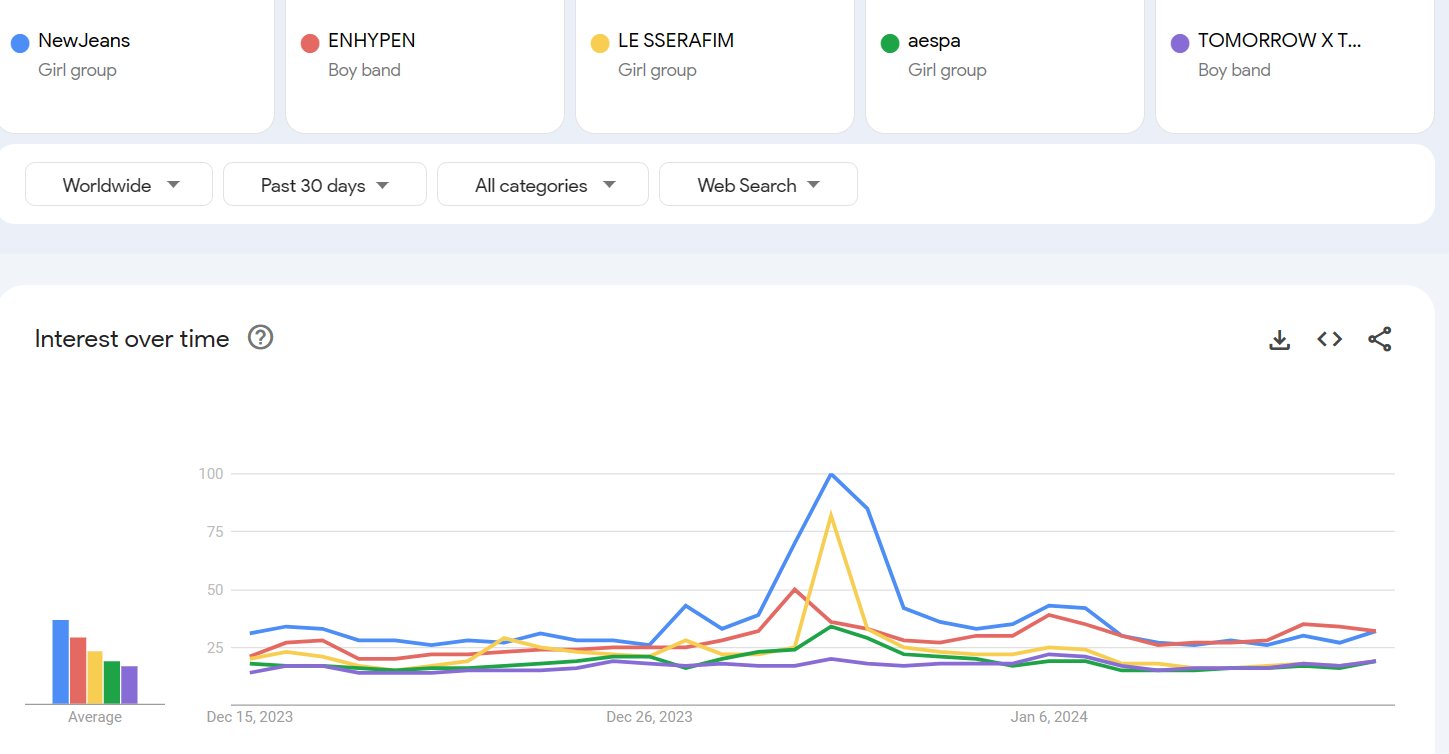Click Boy band text under ENHYPEN
Viewport: 1449px width, 754px height.
pos(364,70)
